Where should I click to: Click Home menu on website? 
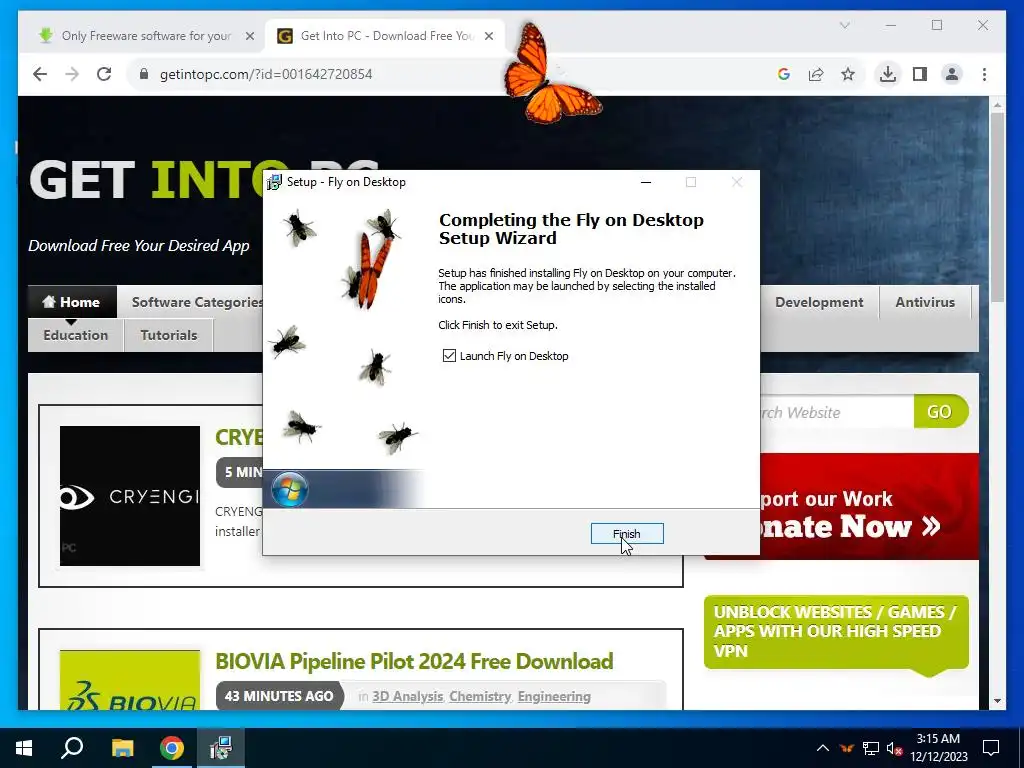71,302
